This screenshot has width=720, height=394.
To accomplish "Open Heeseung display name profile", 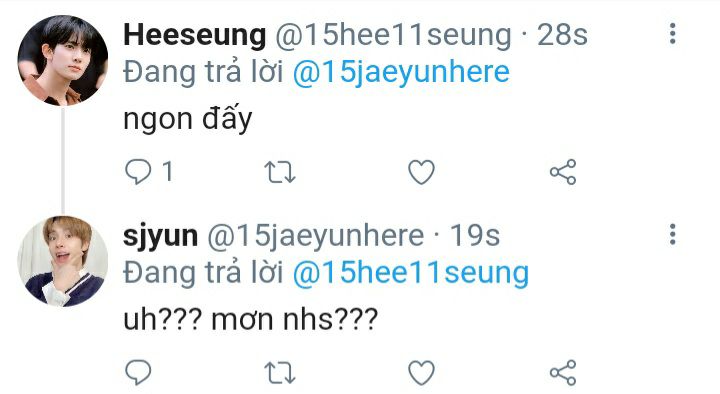I will pos(195,34).
